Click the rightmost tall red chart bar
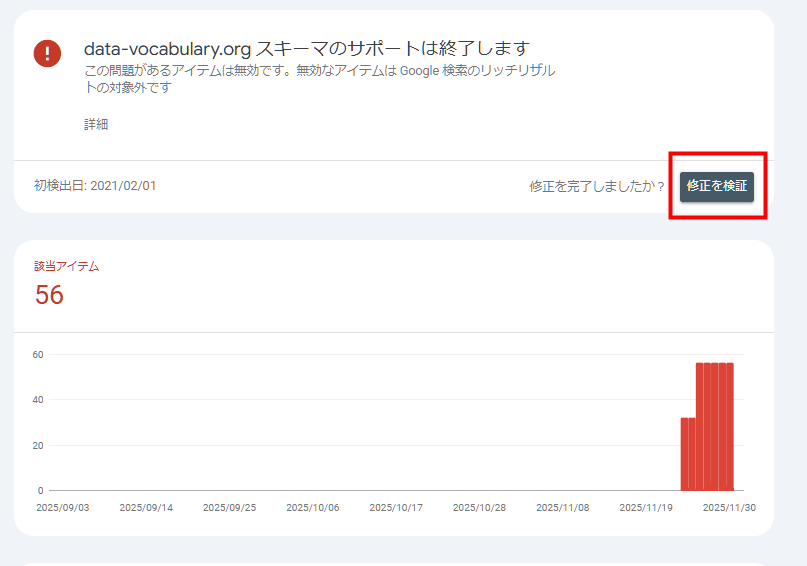The height and width of the screenshot is (566, 807). [x=730, y=426]
